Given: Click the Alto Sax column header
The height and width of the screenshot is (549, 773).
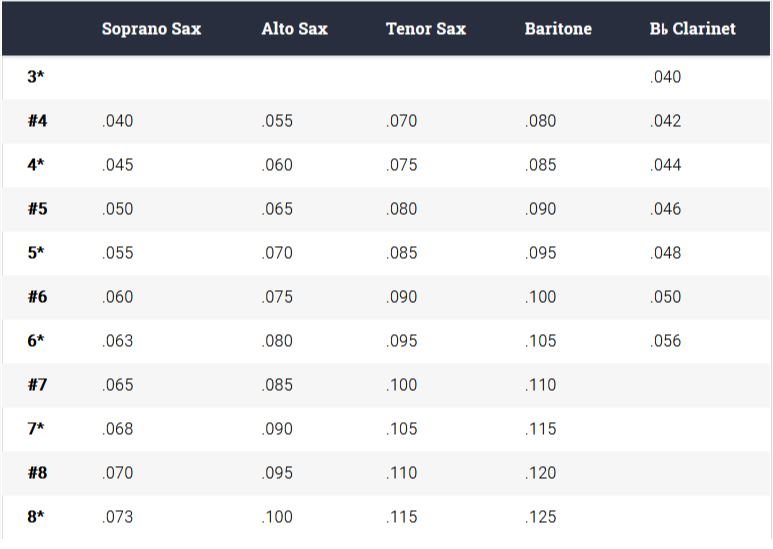Looking at the screenshot, I should coord(294,29).
